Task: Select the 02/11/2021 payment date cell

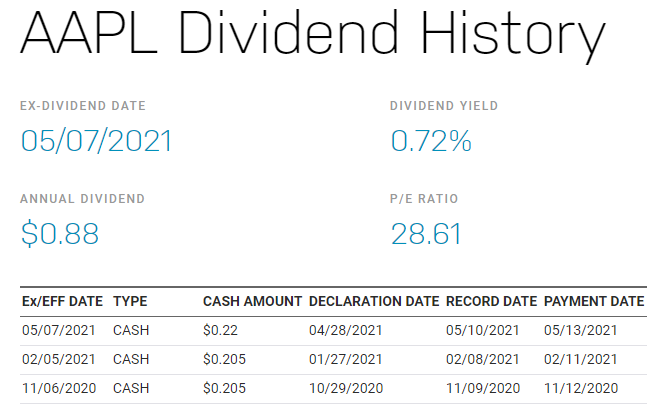Action: tap(581, 359)
